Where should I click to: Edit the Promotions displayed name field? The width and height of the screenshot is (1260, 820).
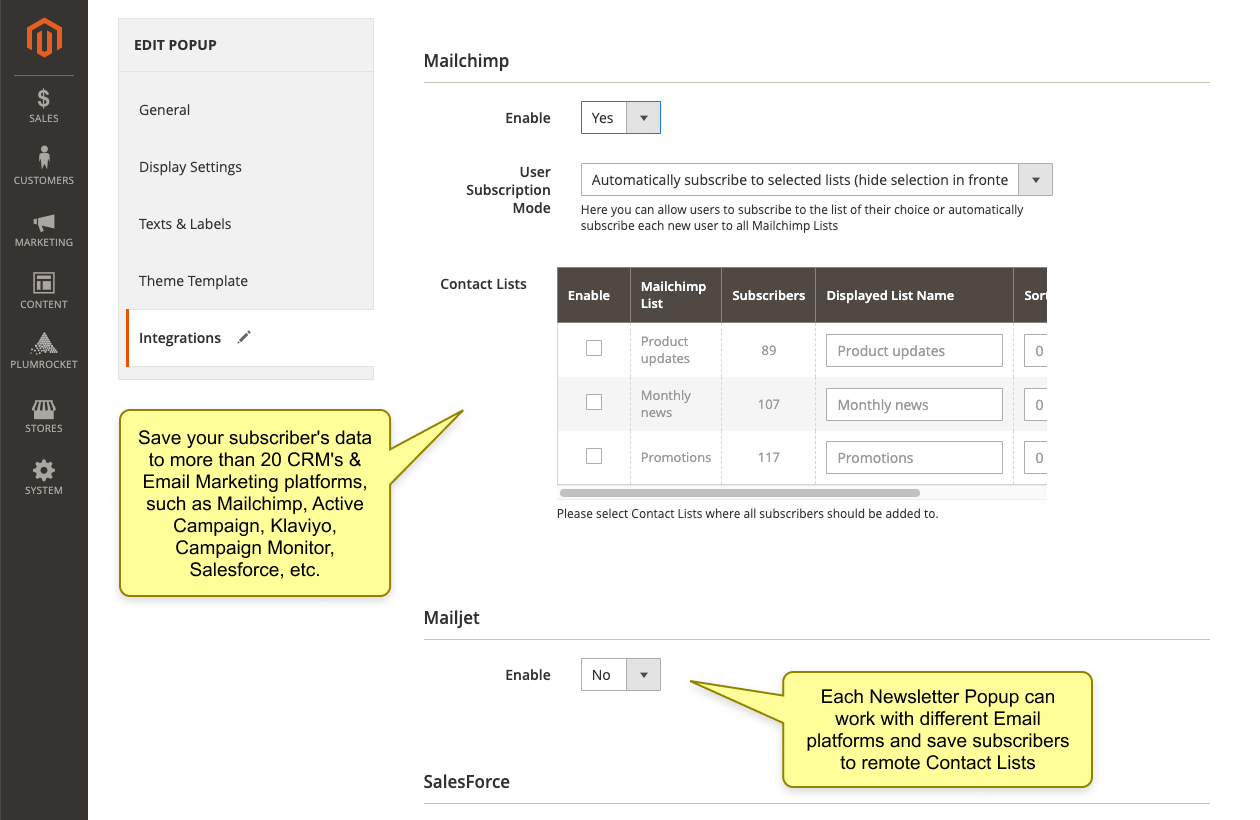[914, 458]
